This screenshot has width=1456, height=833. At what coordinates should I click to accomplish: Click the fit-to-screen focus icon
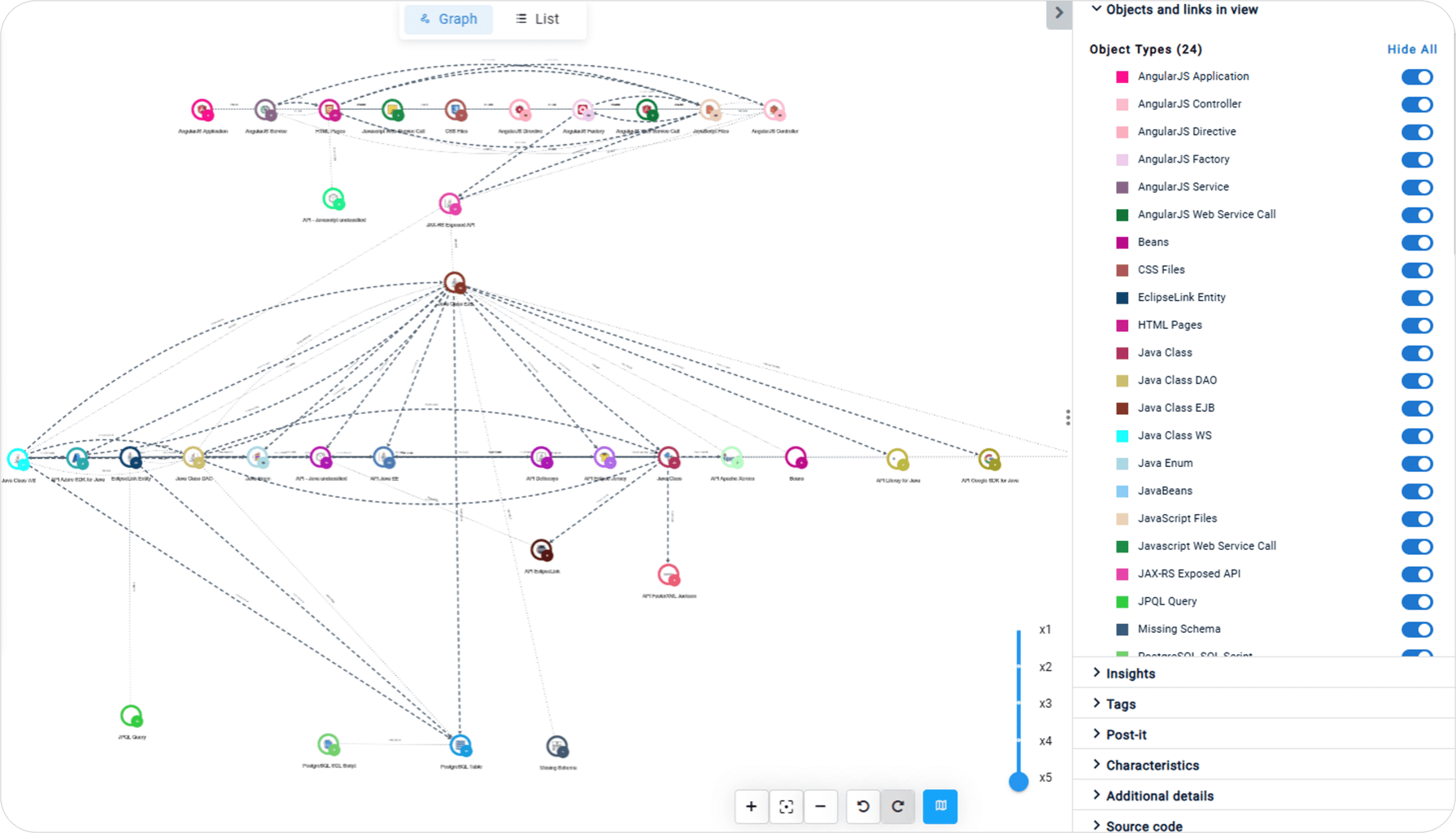click(x=786, y=806)
